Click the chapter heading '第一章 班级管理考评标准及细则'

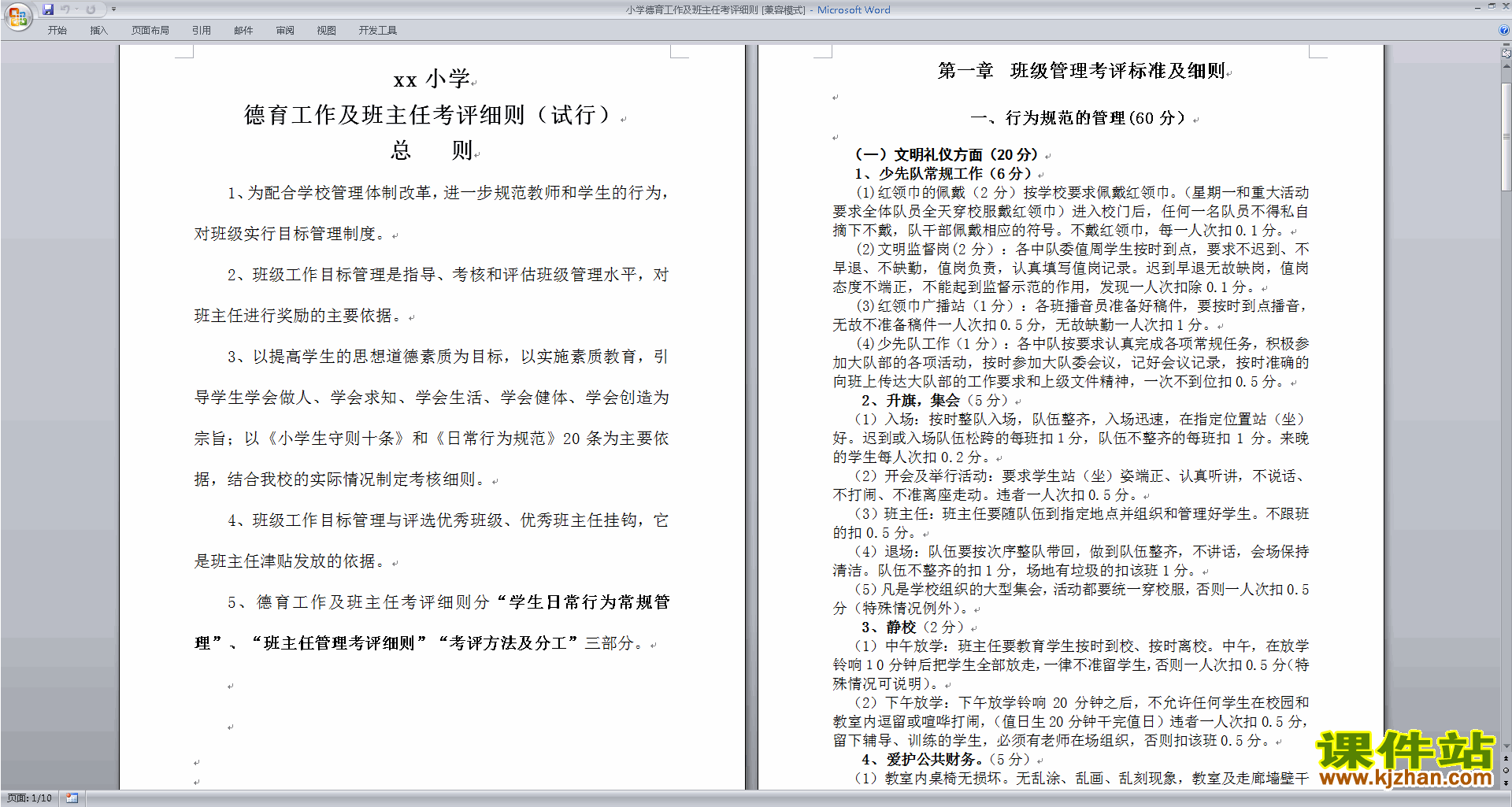(x=1081, y=71)
